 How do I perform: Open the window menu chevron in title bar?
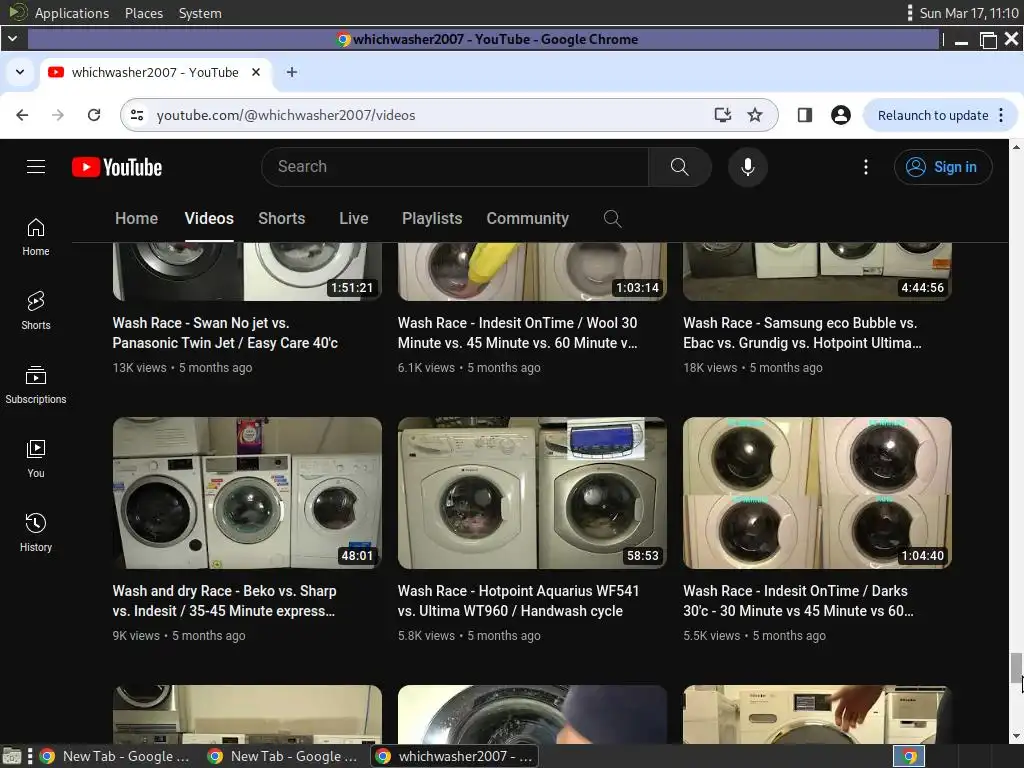coord(12,39)
